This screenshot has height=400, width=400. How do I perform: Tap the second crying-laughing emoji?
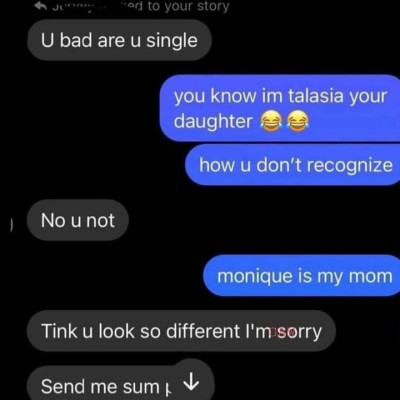[298, 121]
